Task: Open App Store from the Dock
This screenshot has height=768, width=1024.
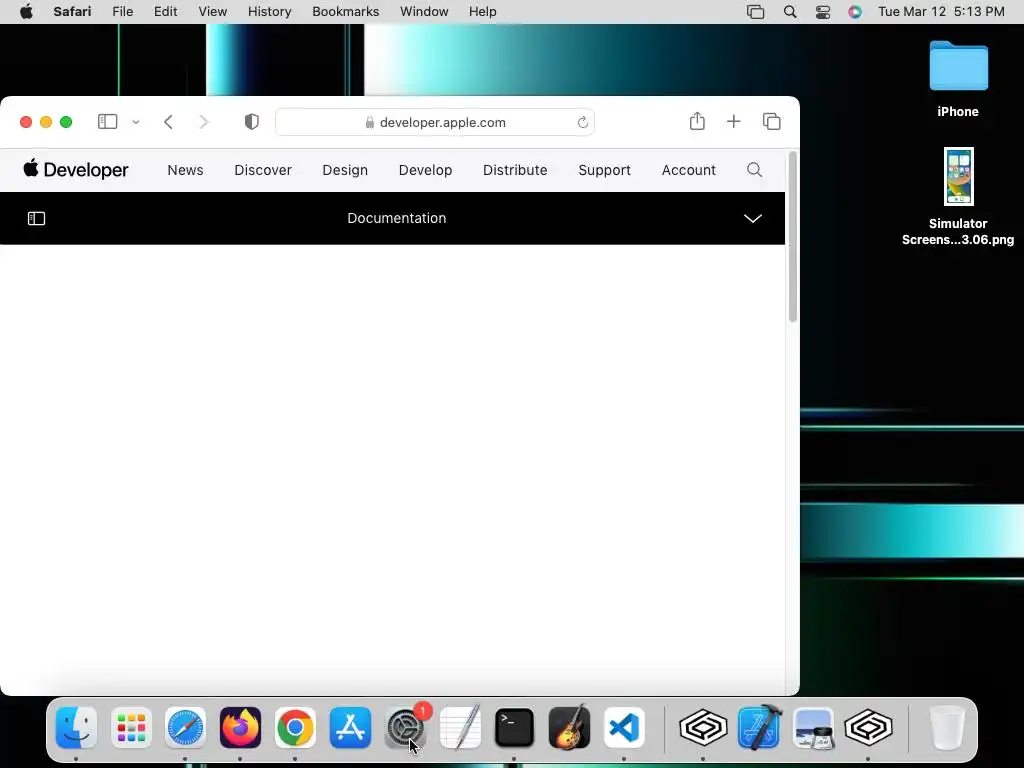Action: click(350, 728)
